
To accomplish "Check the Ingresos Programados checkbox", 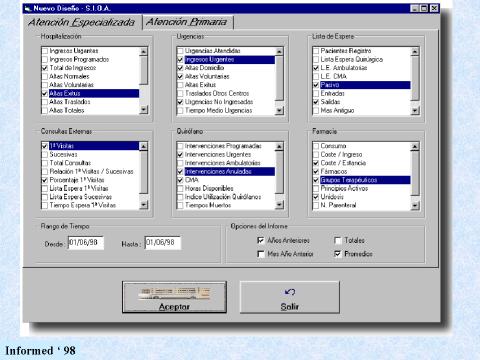I will pyautogui.click(x=45, y=60).
